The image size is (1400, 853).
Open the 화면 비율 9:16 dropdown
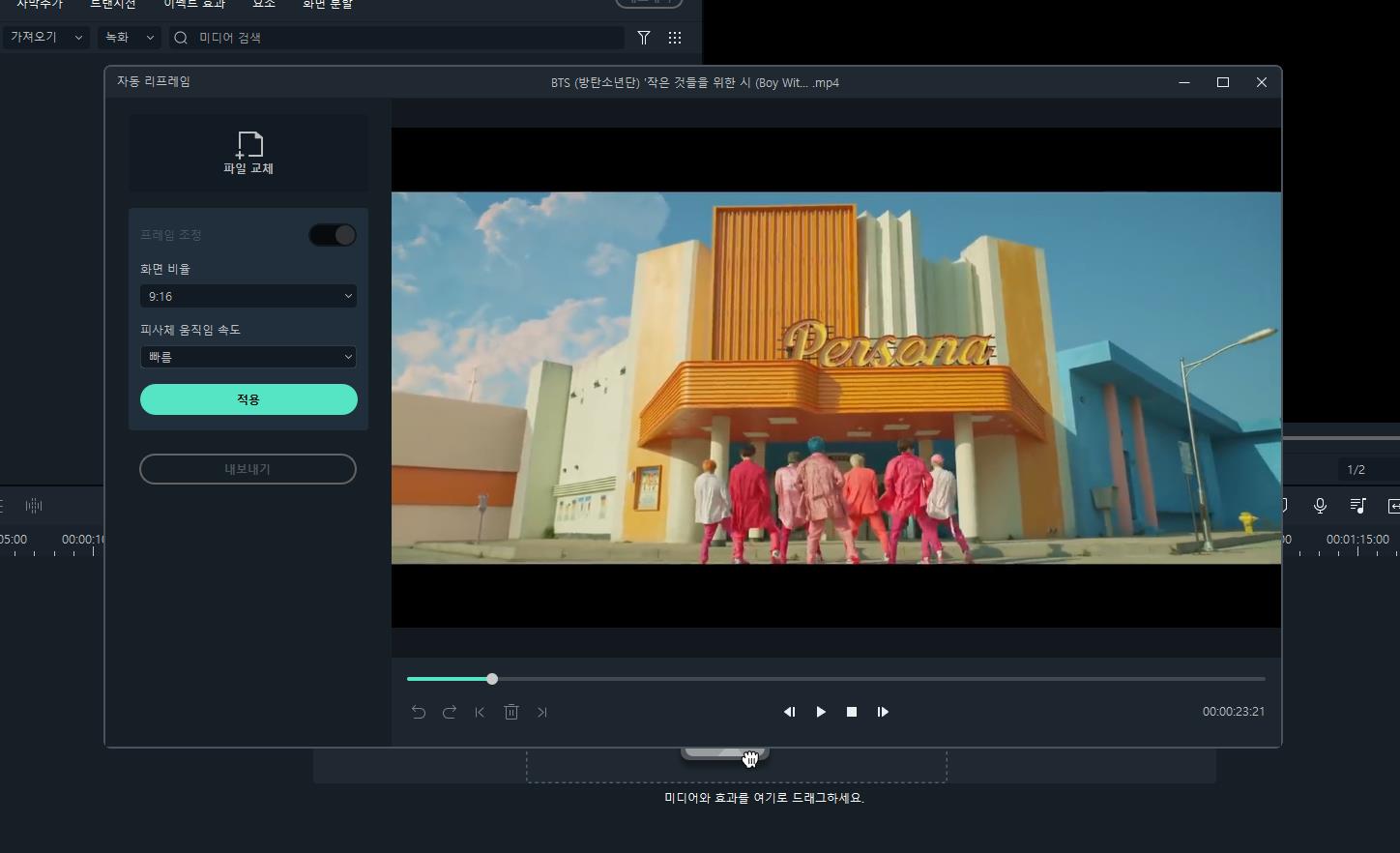pos(248,296)
